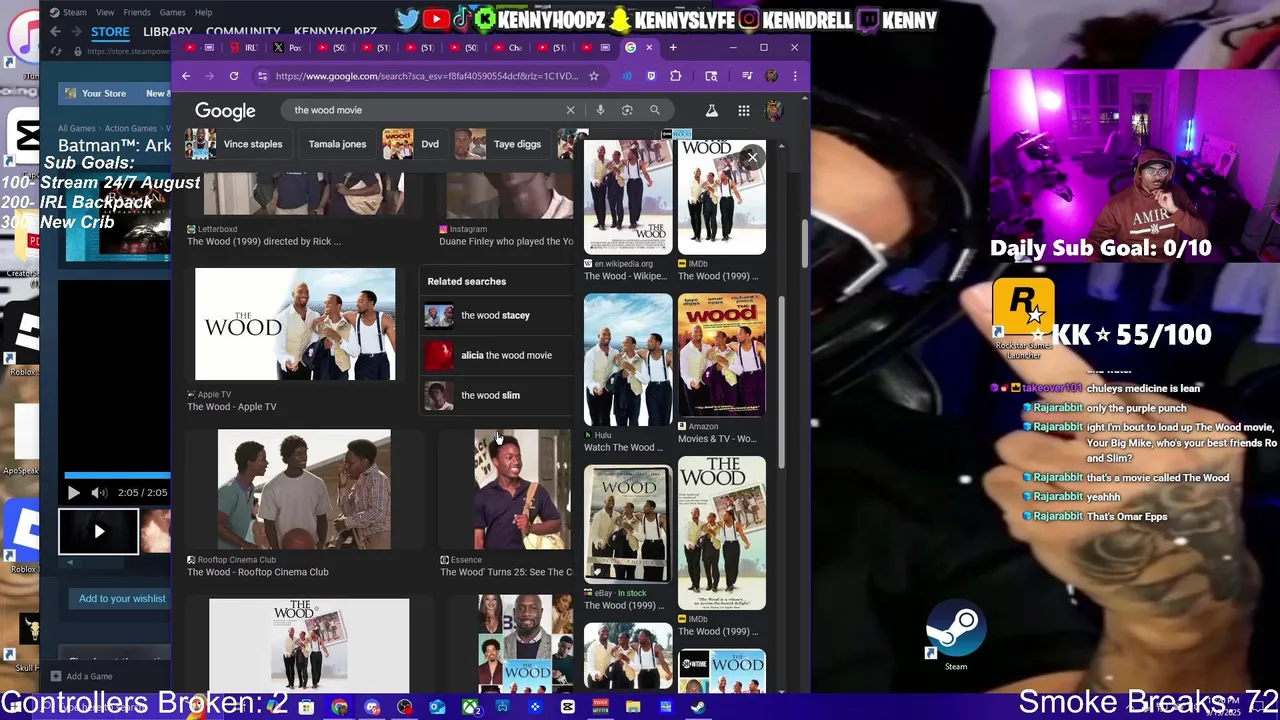Image resolution: width=1280 pixels, height=720 pixels.
Task: Seek on the Steam video progress bar
Action: click(117, 476)
